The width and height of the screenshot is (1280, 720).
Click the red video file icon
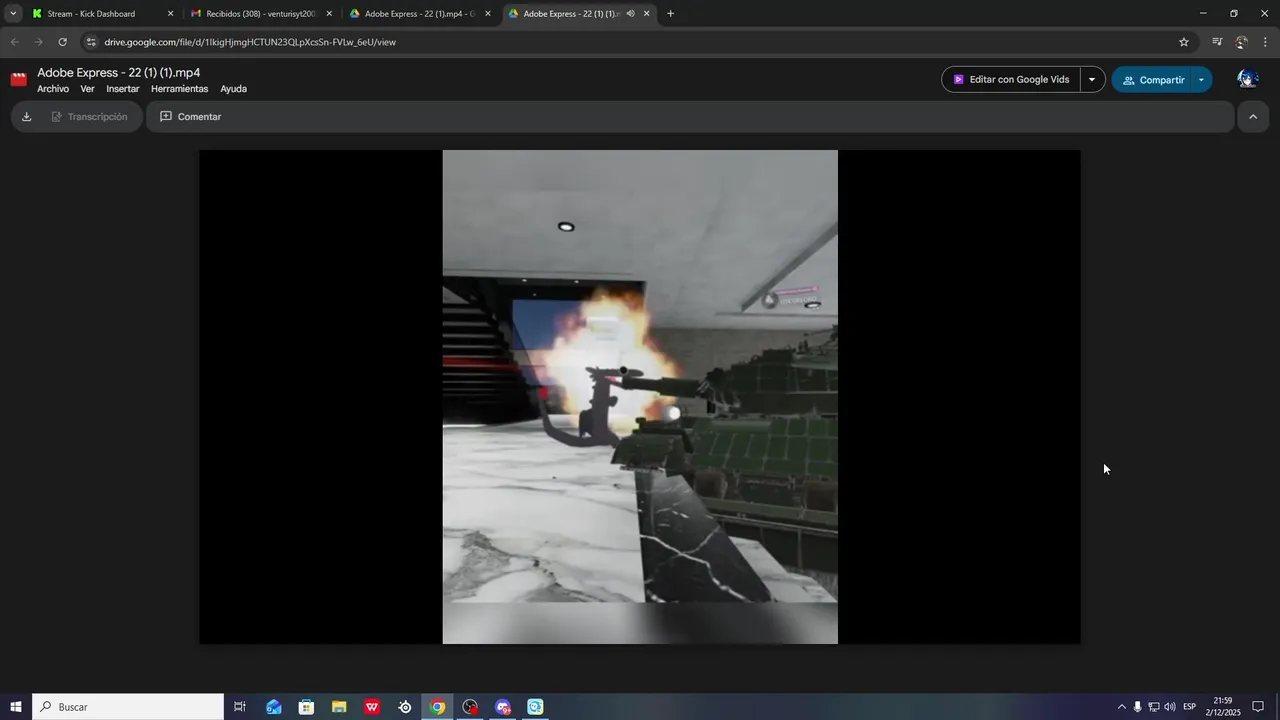point(19,80)
